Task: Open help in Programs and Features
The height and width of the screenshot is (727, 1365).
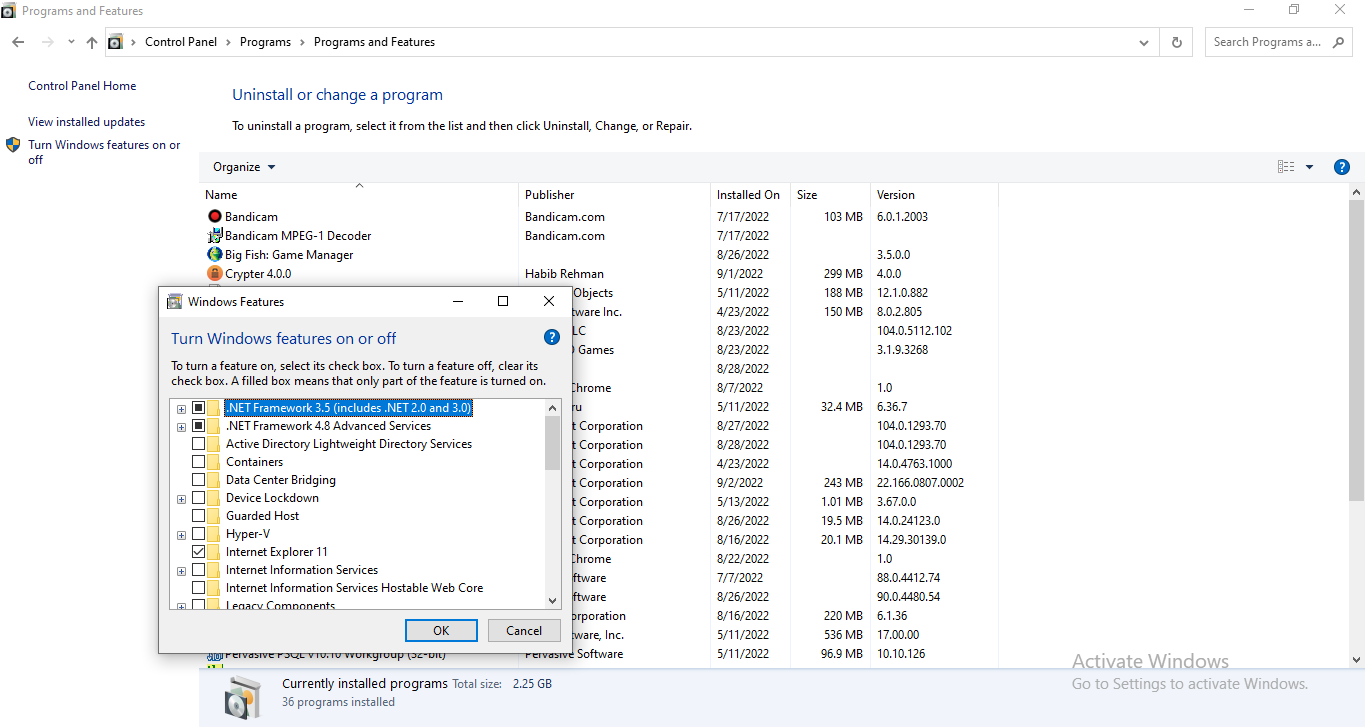Action: click(1342, 167)
